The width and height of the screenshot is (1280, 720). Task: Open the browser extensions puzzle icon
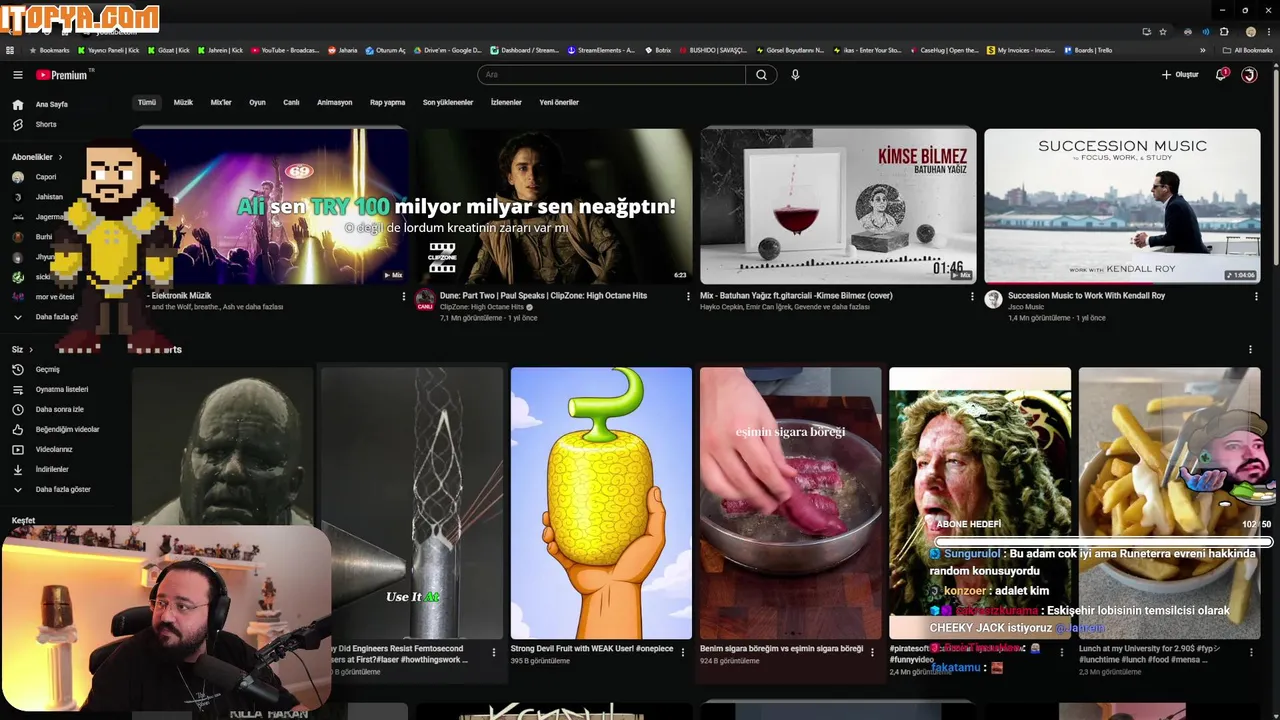[x=1224, y=32]
